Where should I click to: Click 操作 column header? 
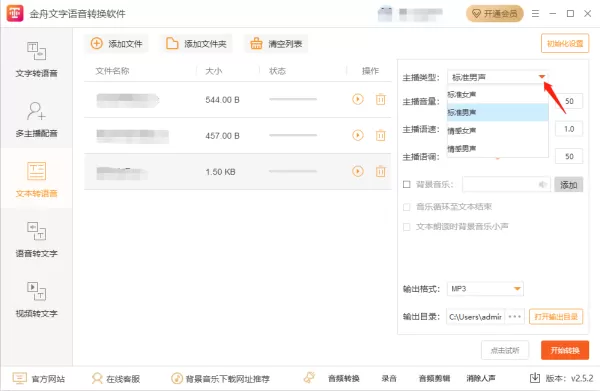[x=370, y=71]
